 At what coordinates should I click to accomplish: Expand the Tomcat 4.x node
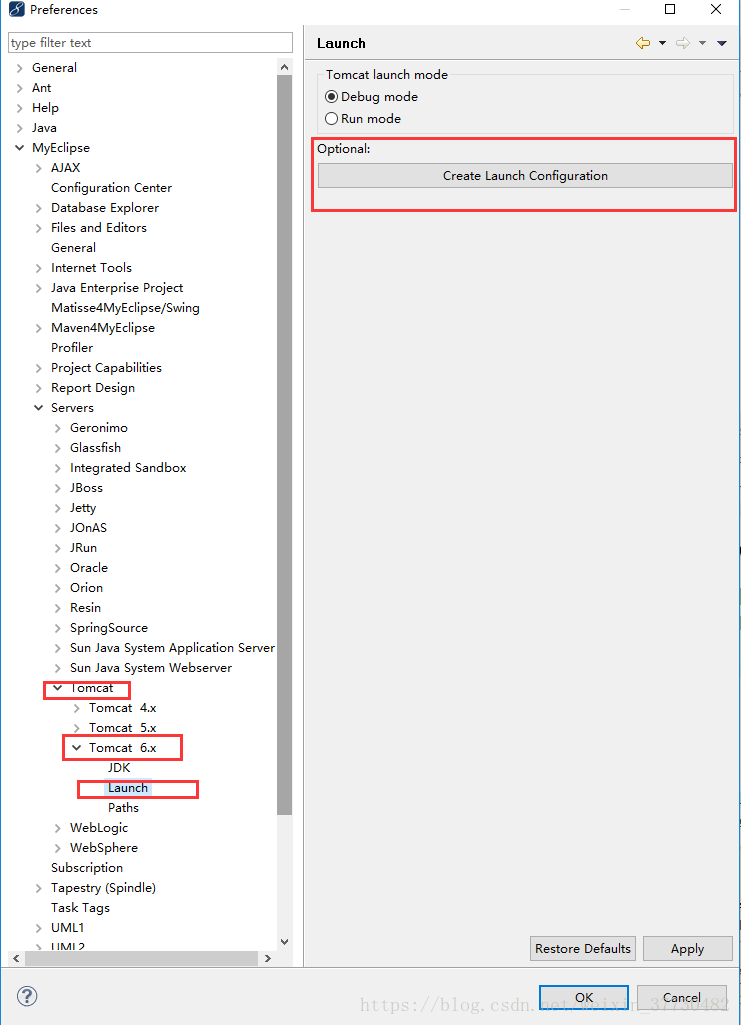[76, 708]
